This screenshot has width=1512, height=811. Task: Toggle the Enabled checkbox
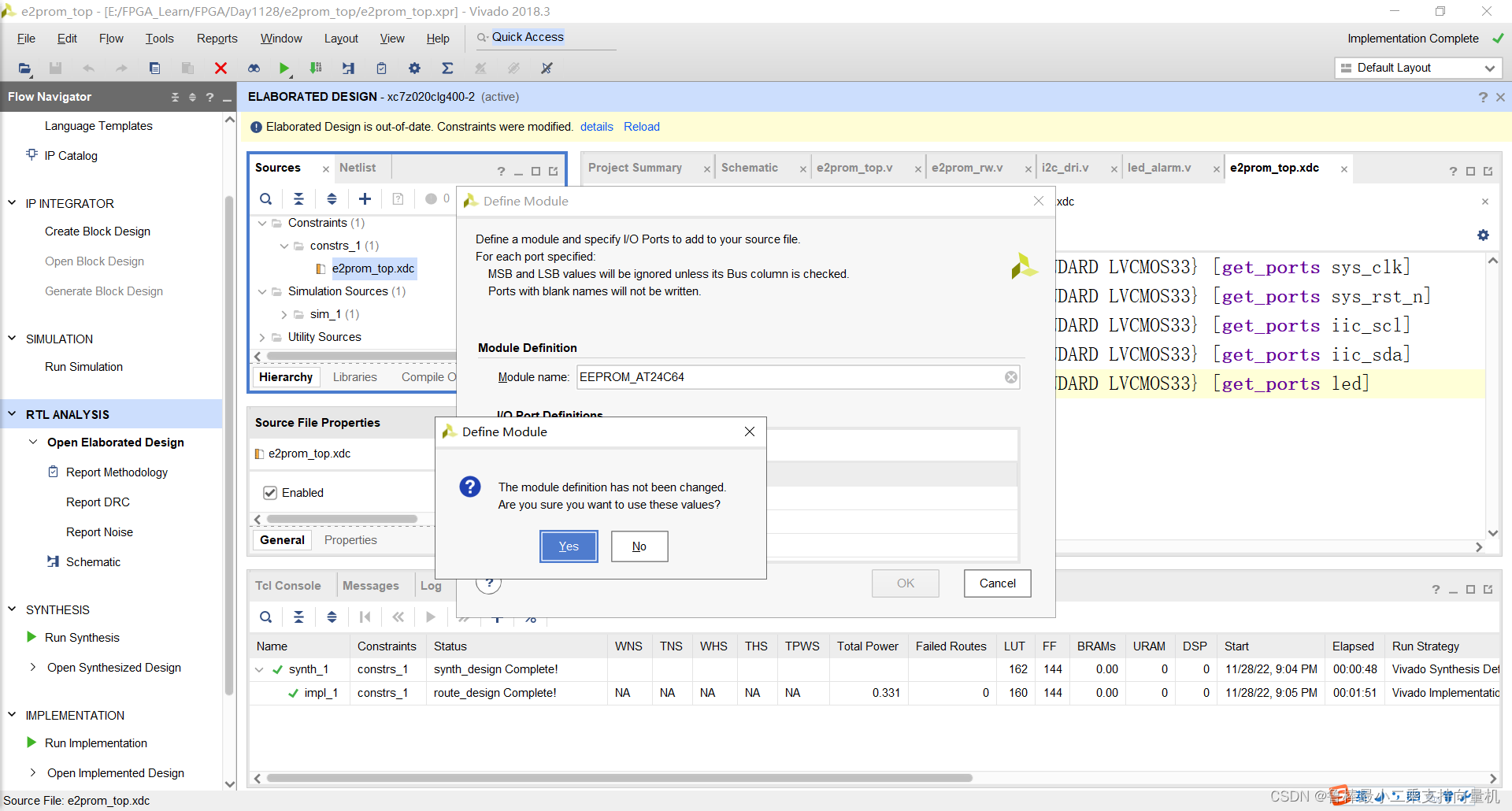pos(270,493)
